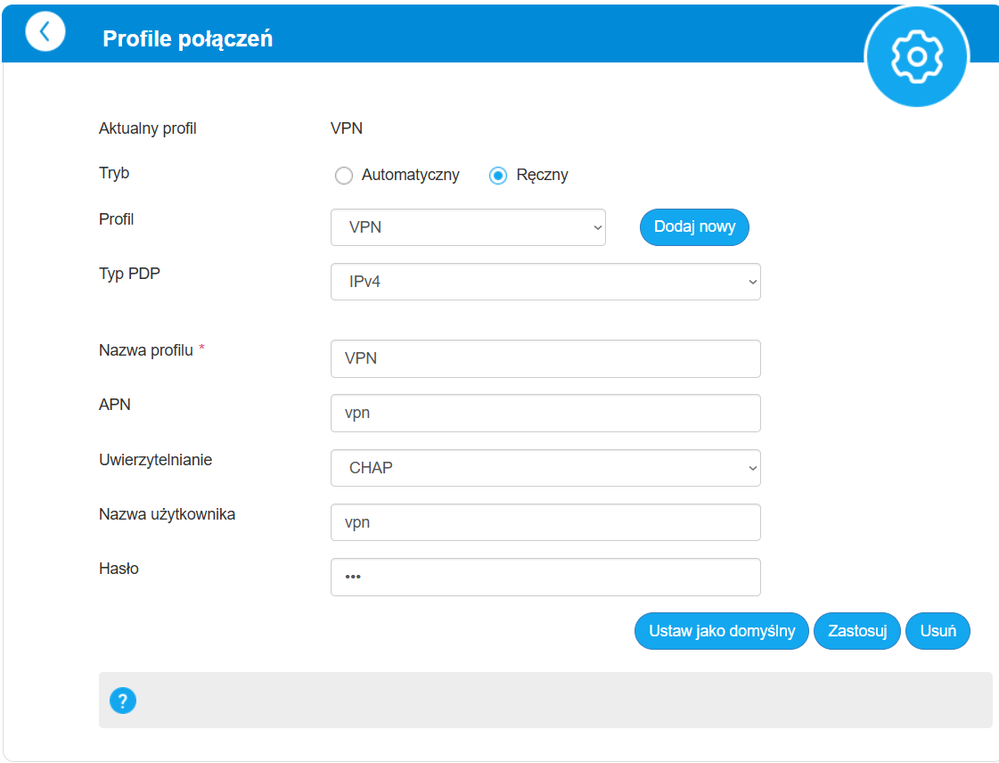Viewport: 999px width, 763px height.
Task: Delete profile with Usuń button
Action: click(x=937, y=631)
